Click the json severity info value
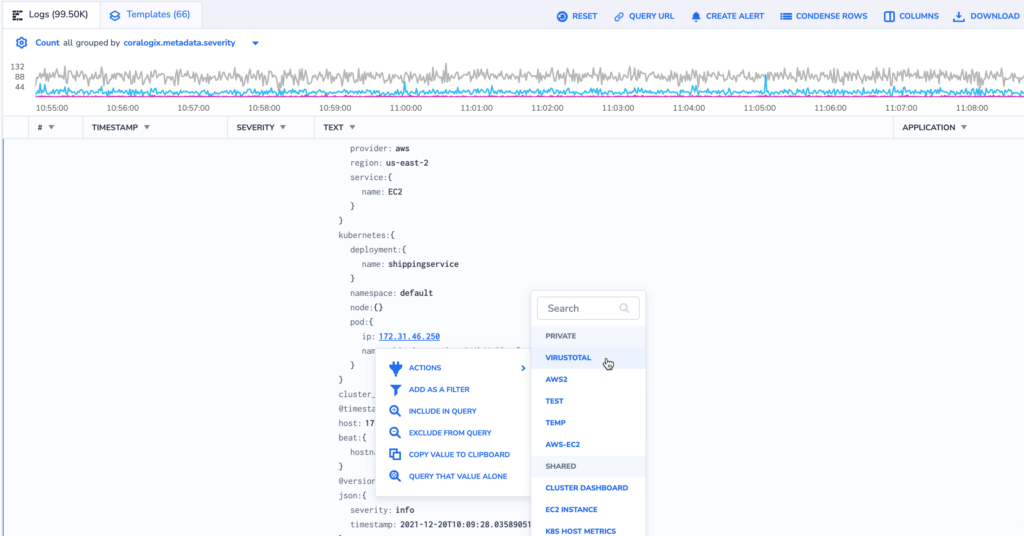The image size is (1024, 536). click(x=404, y=510)
